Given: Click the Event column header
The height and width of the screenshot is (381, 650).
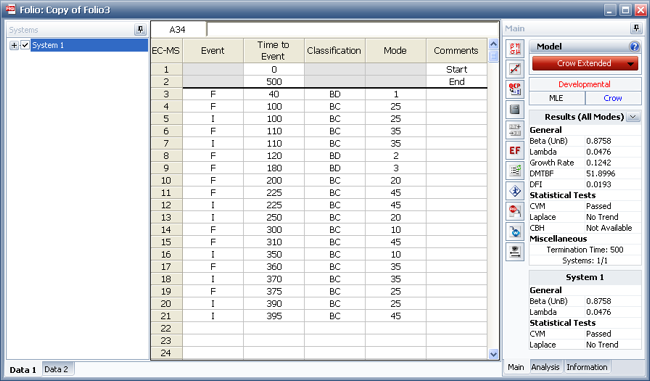Looking at the screenshot, I should pos(213,51).
